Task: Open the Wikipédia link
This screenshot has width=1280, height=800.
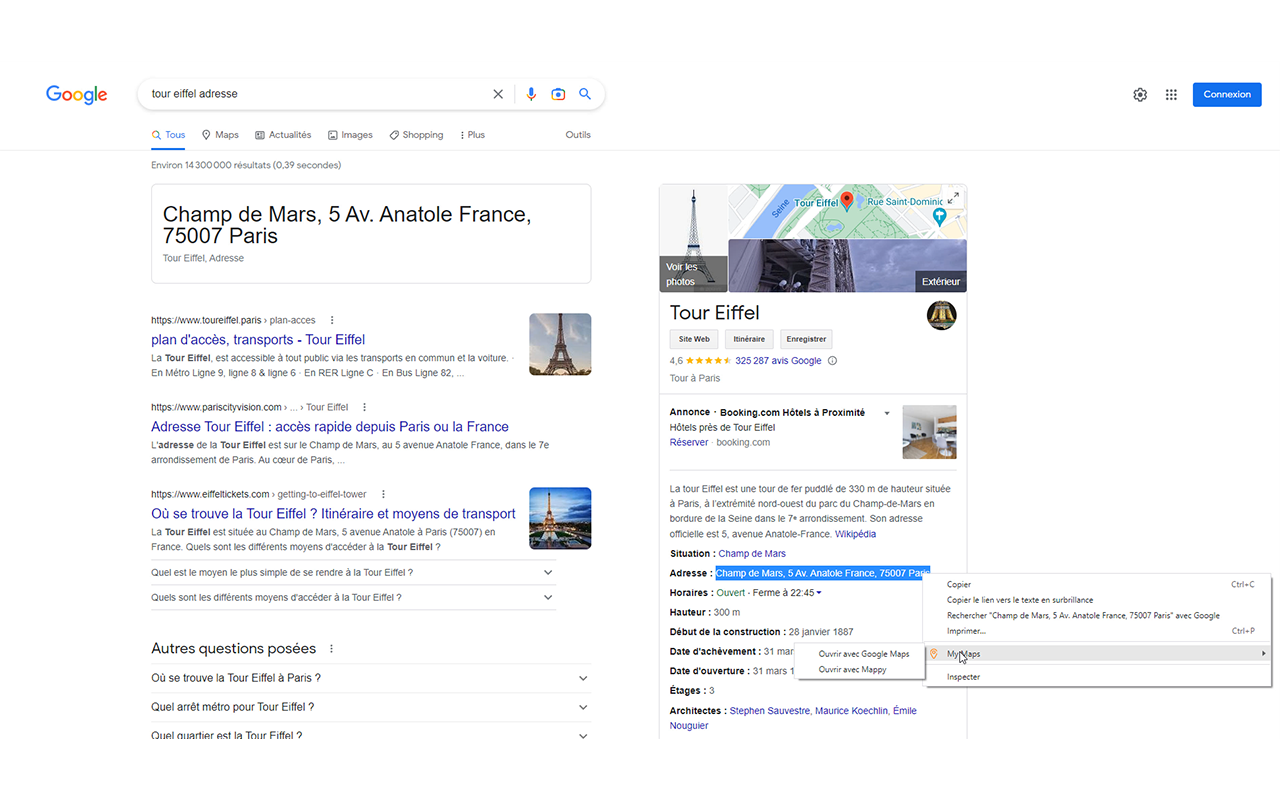Action: pos(856,534)
